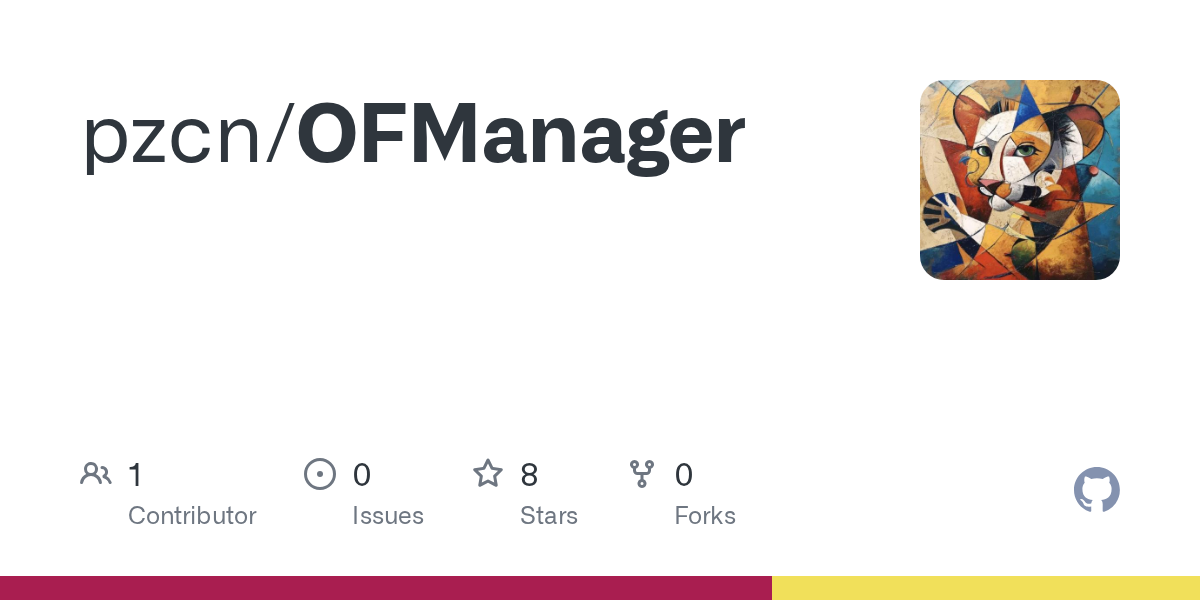Select the forks count 0

[x=684, y=474]
